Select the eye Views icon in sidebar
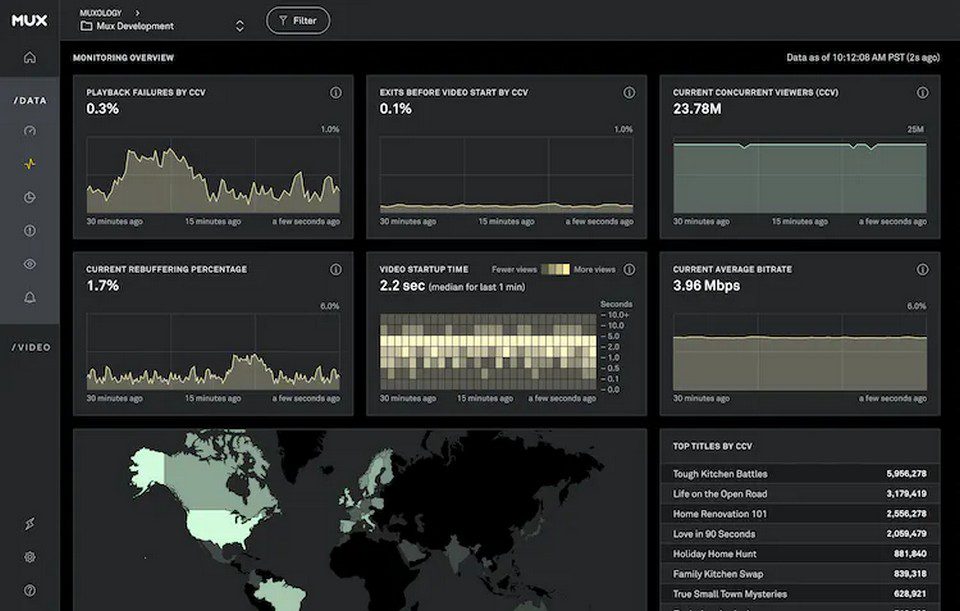This screenshot has height=611, width=960. click(x=29, y=263)
